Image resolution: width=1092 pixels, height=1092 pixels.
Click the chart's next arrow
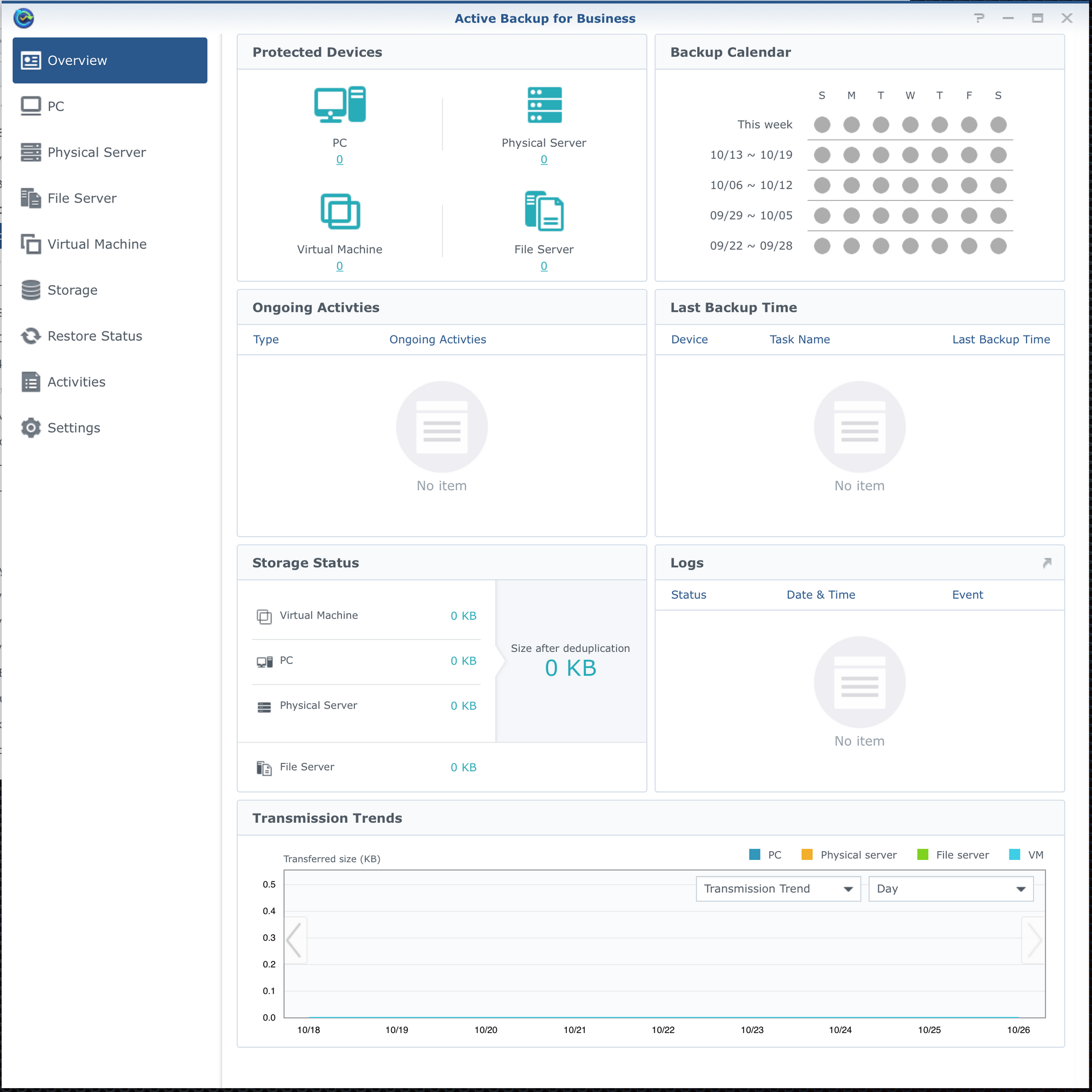pyautogui.click(x=1034, y=941)
